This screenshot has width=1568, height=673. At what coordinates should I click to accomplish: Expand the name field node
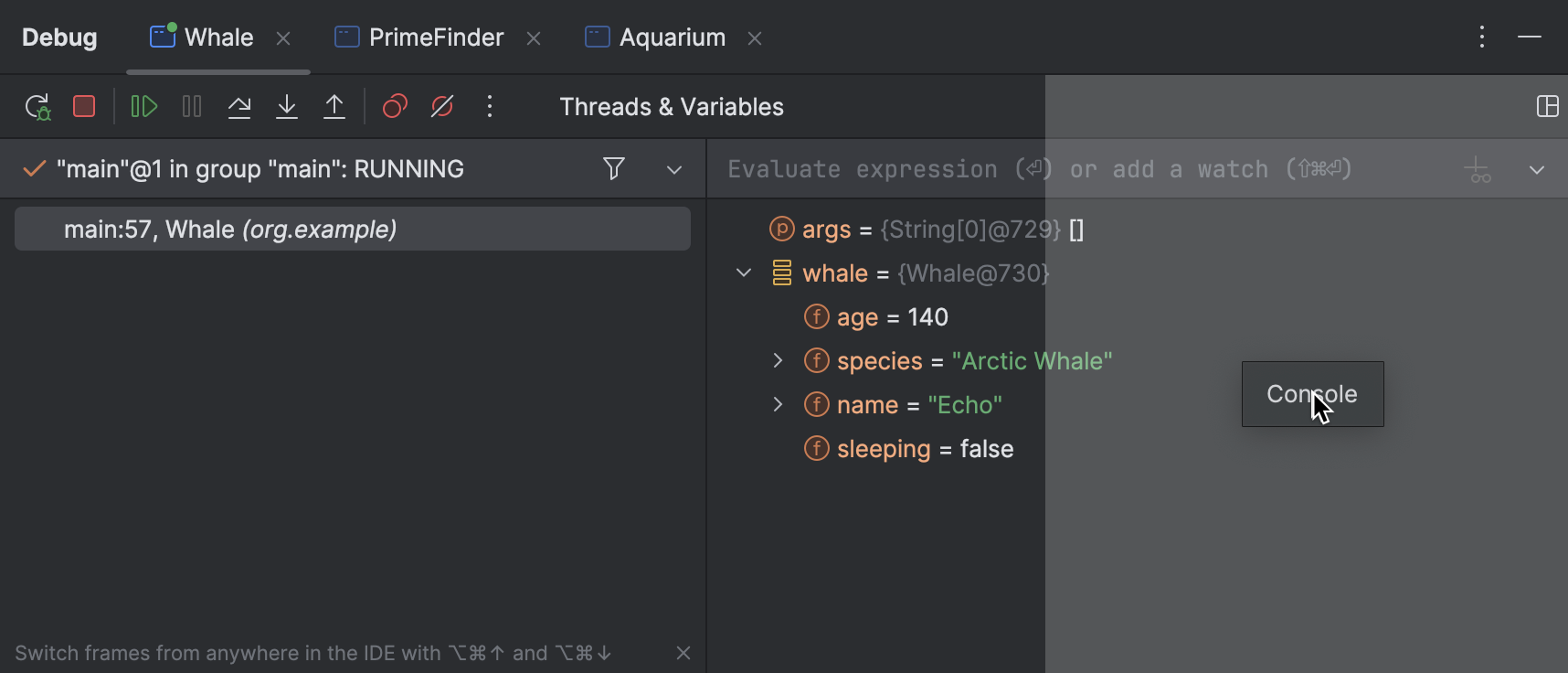tap(778, 405)
